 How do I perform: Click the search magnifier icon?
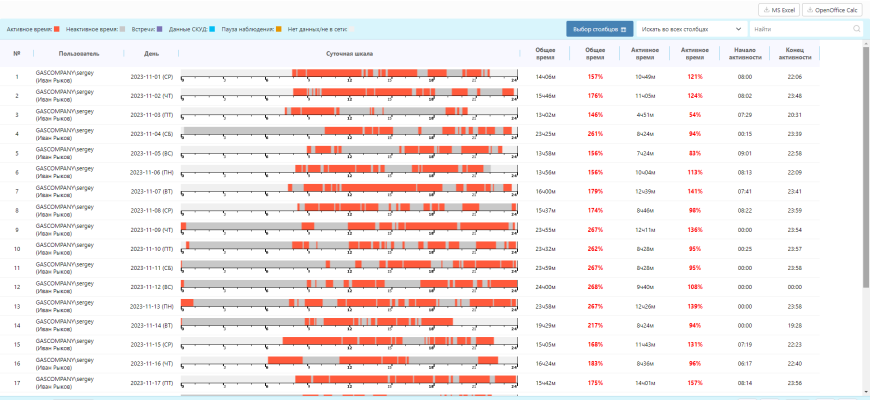click(857, 30)
